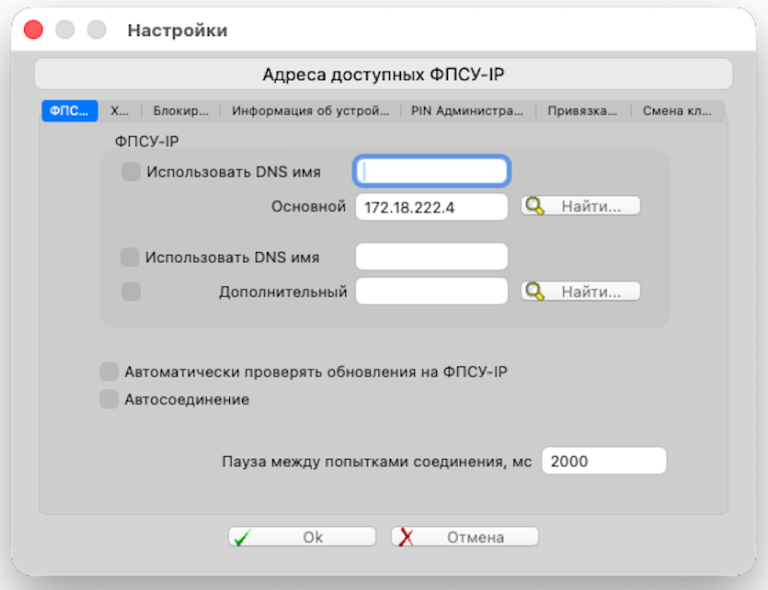768x590 pixels.
Task: Go to the Смена кл... tab
Action: coord(677,111)
